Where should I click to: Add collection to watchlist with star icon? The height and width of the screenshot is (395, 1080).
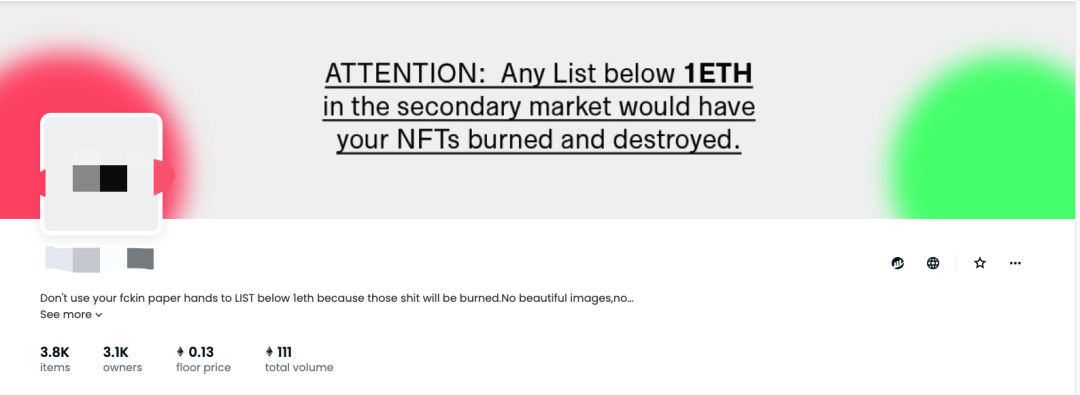click(x=979, y=263)
